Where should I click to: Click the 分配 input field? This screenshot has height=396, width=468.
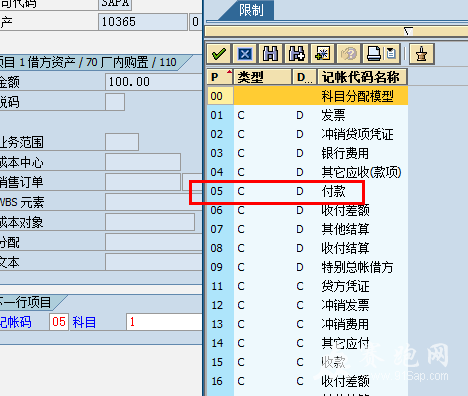click(x=154, y=242)
